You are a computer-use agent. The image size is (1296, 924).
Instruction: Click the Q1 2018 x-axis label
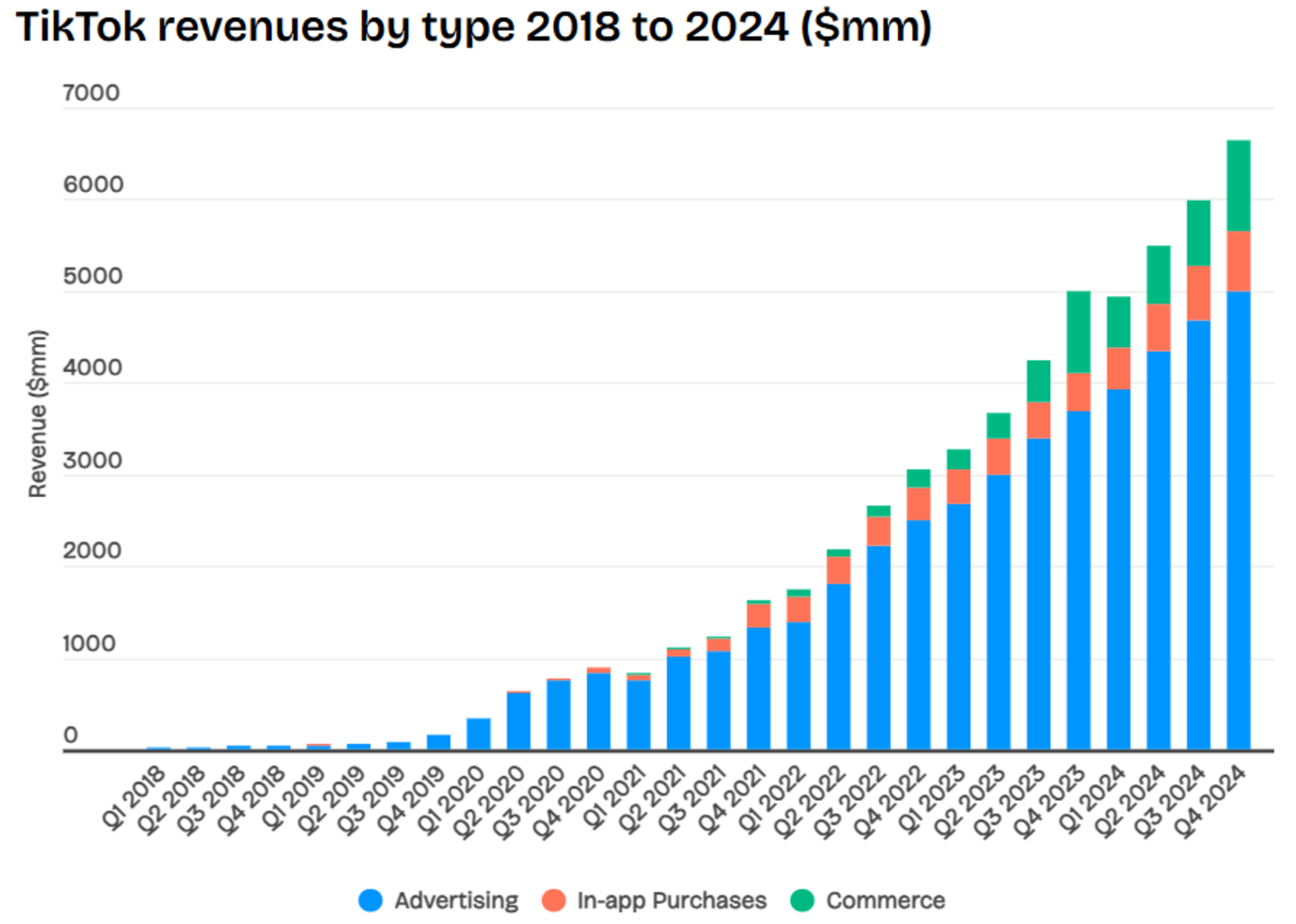pyautogui.click(x=134, y=796)
